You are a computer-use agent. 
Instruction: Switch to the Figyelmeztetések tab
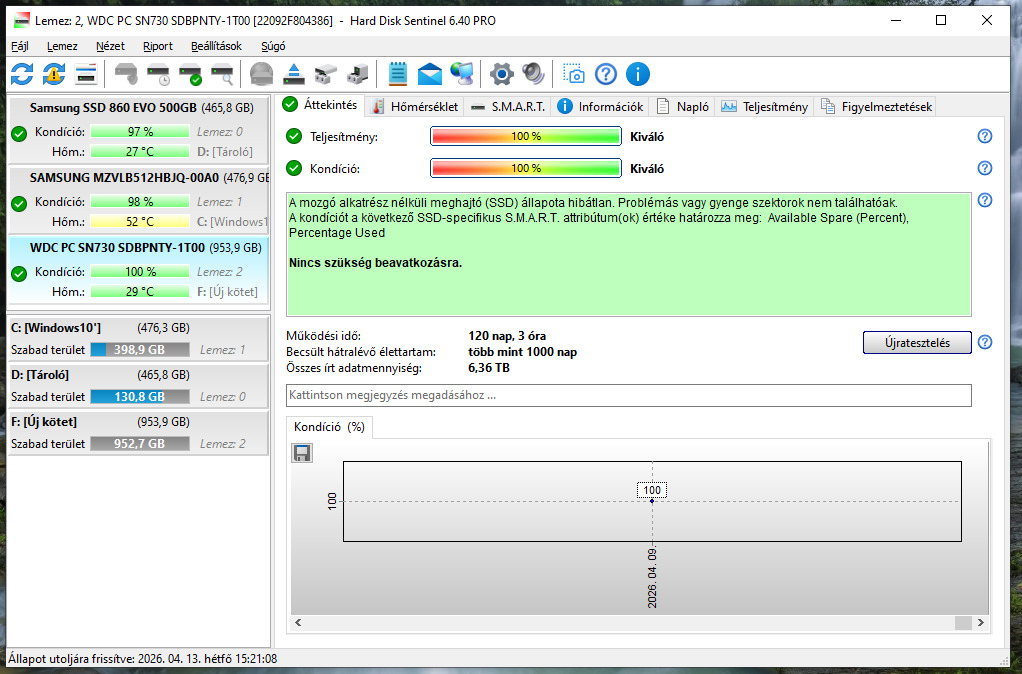[x=876, y=107]
